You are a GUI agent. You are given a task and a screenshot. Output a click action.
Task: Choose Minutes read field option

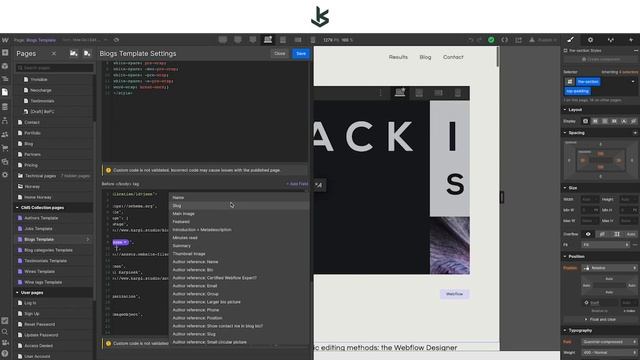(239, 238)
